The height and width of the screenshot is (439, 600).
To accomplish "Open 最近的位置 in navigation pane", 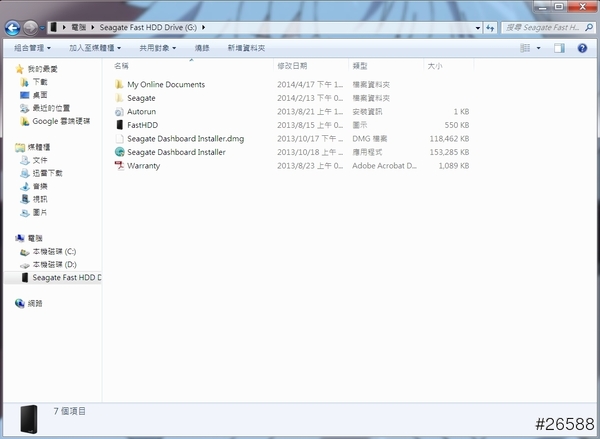I will click(x=51, y=108).
